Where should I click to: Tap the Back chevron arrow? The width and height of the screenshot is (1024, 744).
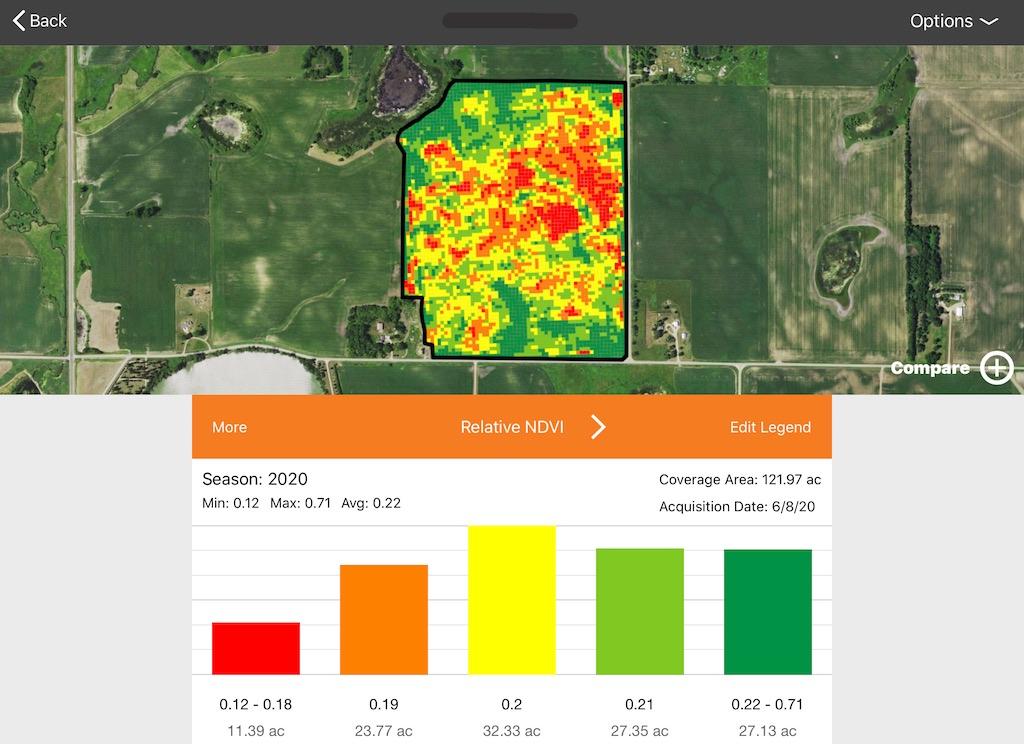pyautogui.click(x=19, y=21)
